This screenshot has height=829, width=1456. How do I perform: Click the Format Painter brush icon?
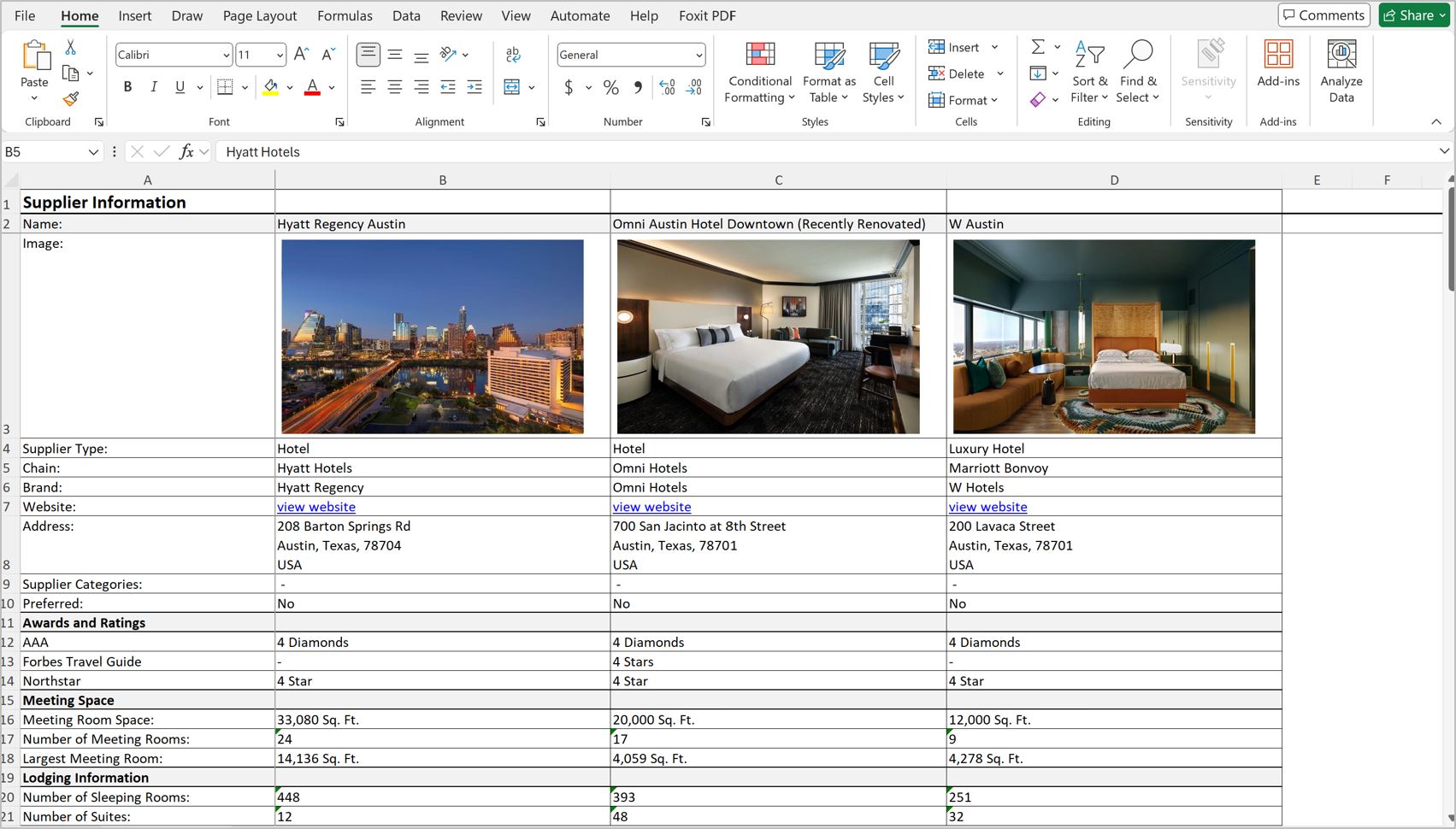[71, 99]
